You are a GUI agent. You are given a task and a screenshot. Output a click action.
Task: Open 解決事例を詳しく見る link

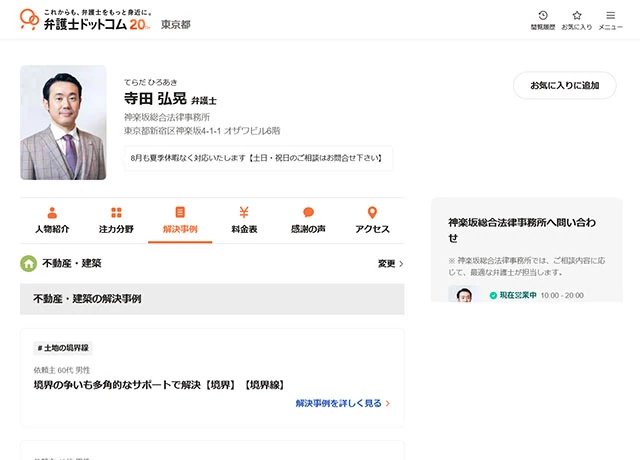(x=342, y=403)
